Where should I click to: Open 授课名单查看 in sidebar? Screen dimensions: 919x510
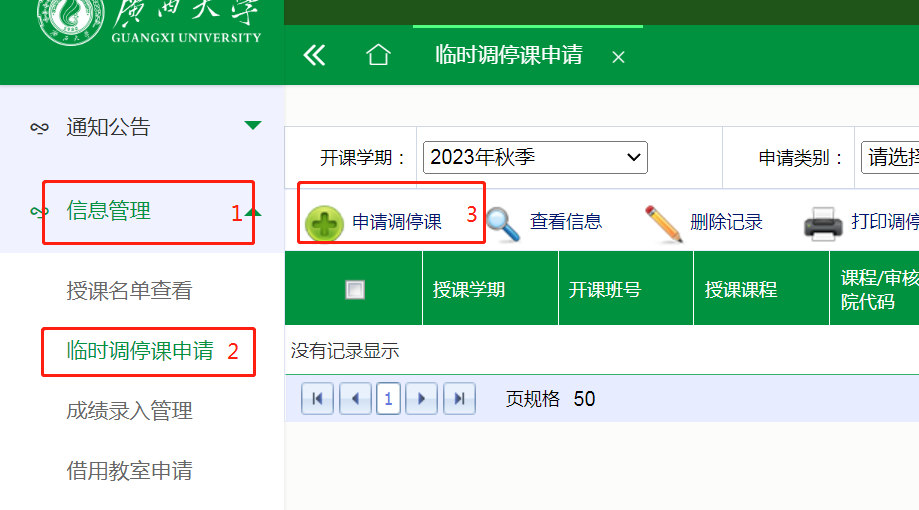pyautogui.click(x=129, y=291)
